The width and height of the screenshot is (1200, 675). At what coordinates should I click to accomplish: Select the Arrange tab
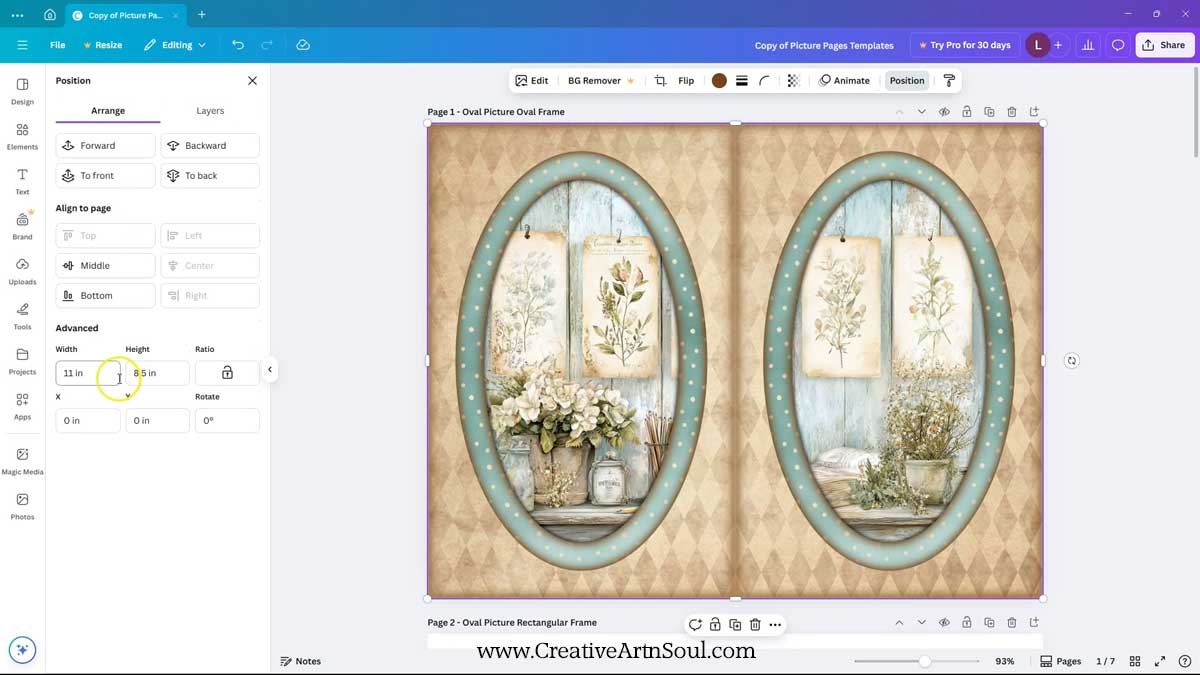tap(108, 111)
